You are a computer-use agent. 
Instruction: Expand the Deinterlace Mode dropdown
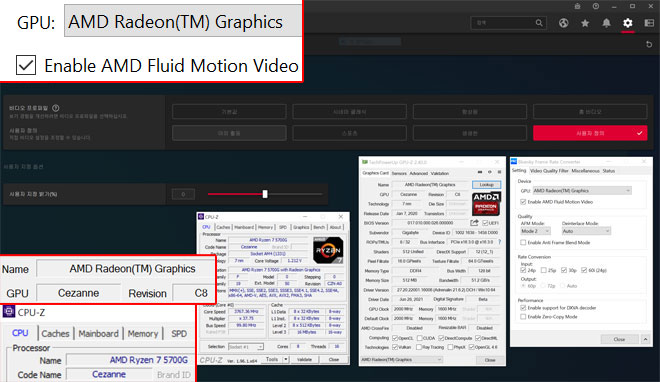click(x=586, y=231)
